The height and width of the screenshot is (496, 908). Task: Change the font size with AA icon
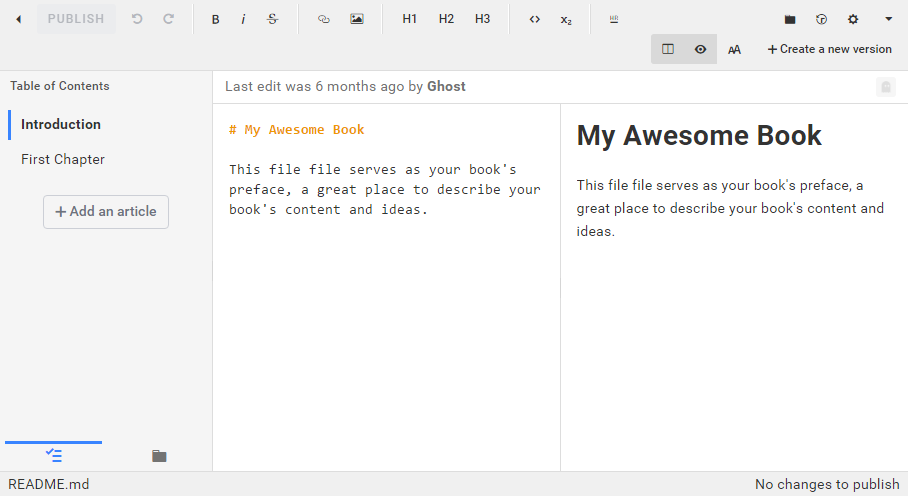tap(734, 50)
